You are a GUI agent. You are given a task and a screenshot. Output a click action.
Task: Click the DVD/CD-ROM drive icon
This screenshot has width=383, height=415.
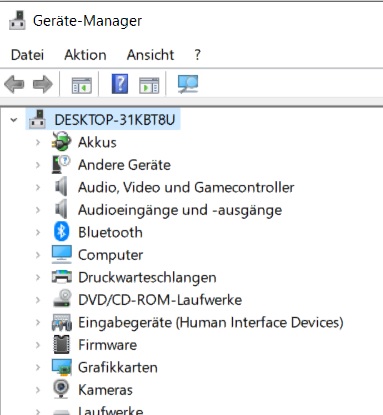(62, 299)
